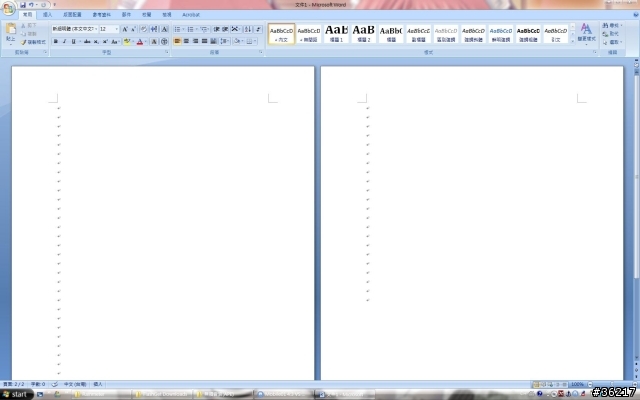Open the Font dialog launcher
Viewport: 640px width, 400px height.
click(x=167, y=52)
